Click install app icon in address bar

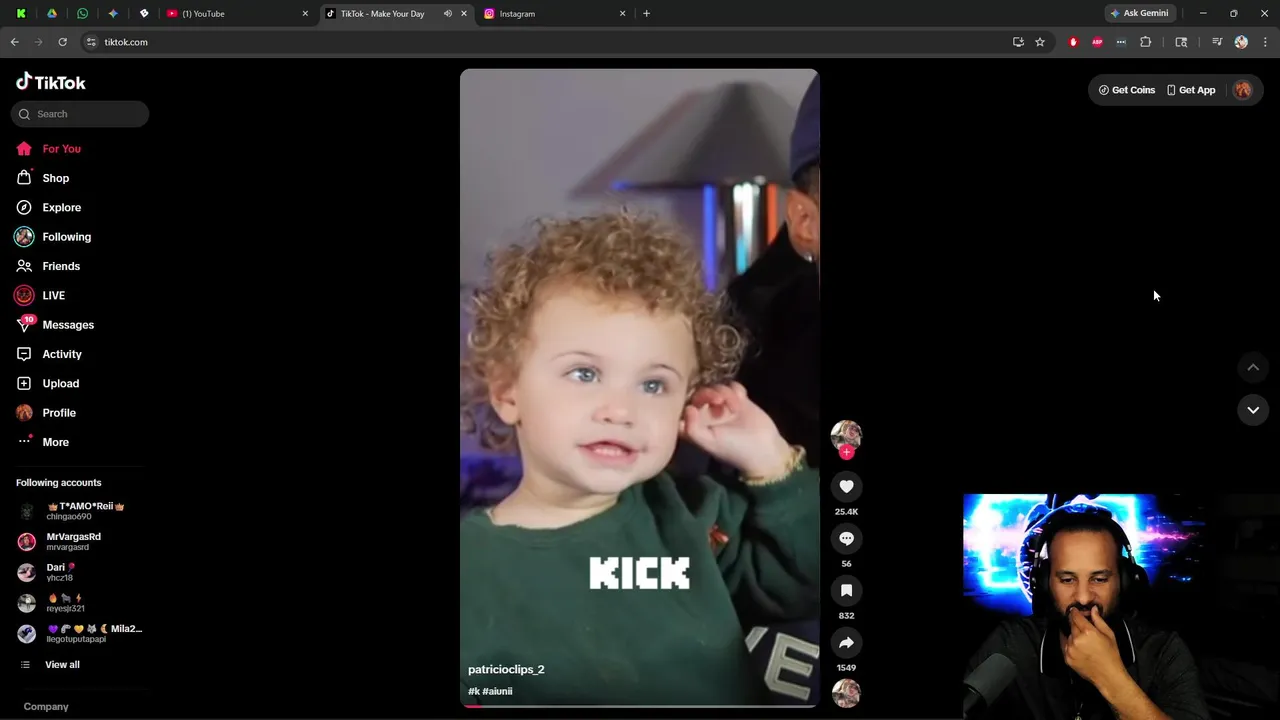click(x=1018, y=42)
